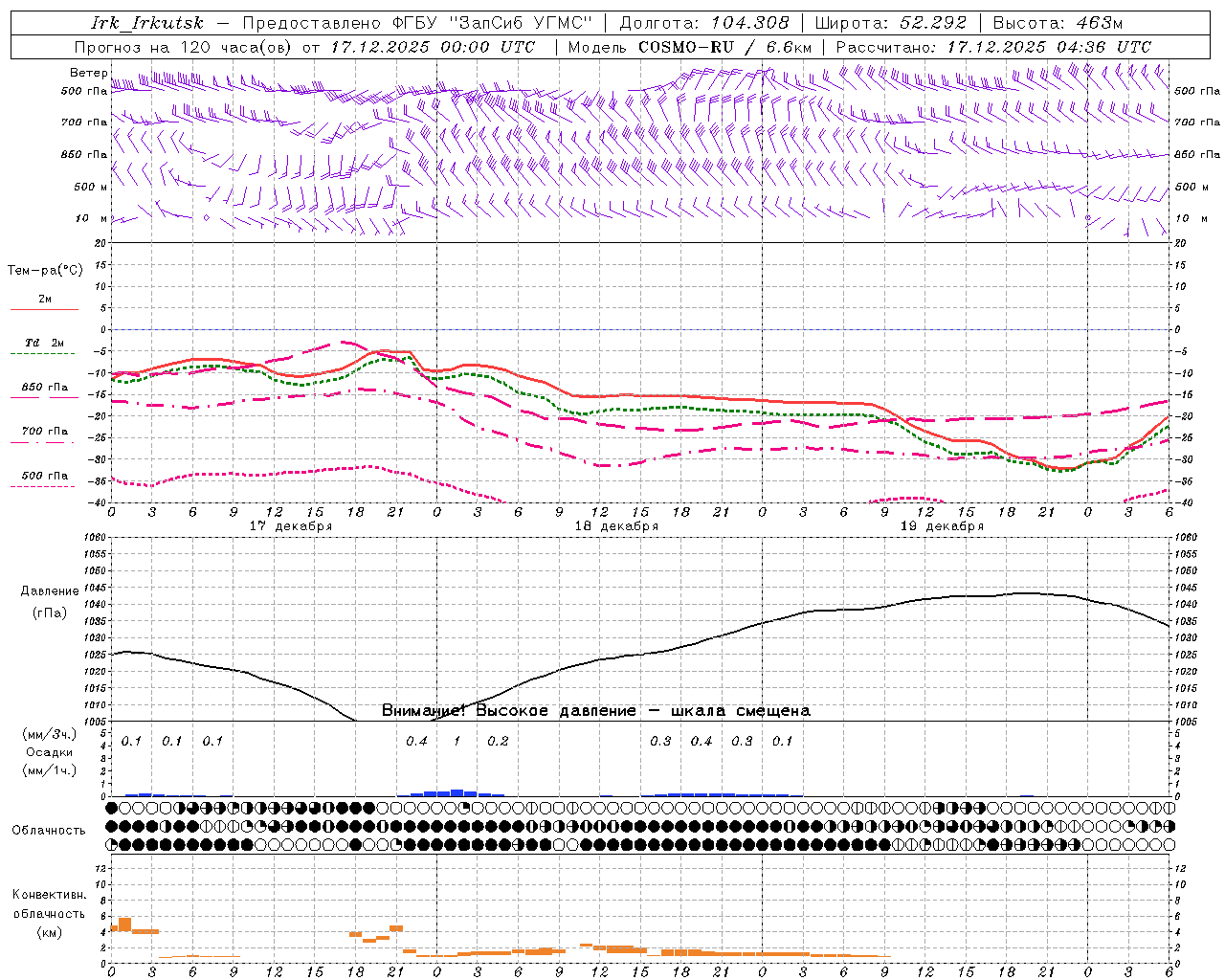Click the 'Давление' pressure panel label
Screen dimensions: 1225x980
click(50, 591)
